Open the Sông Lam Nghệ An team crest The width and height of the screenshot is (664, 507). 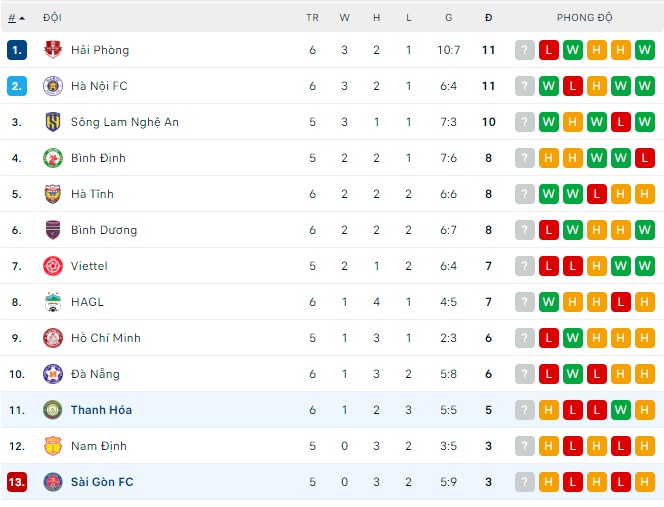53,122
